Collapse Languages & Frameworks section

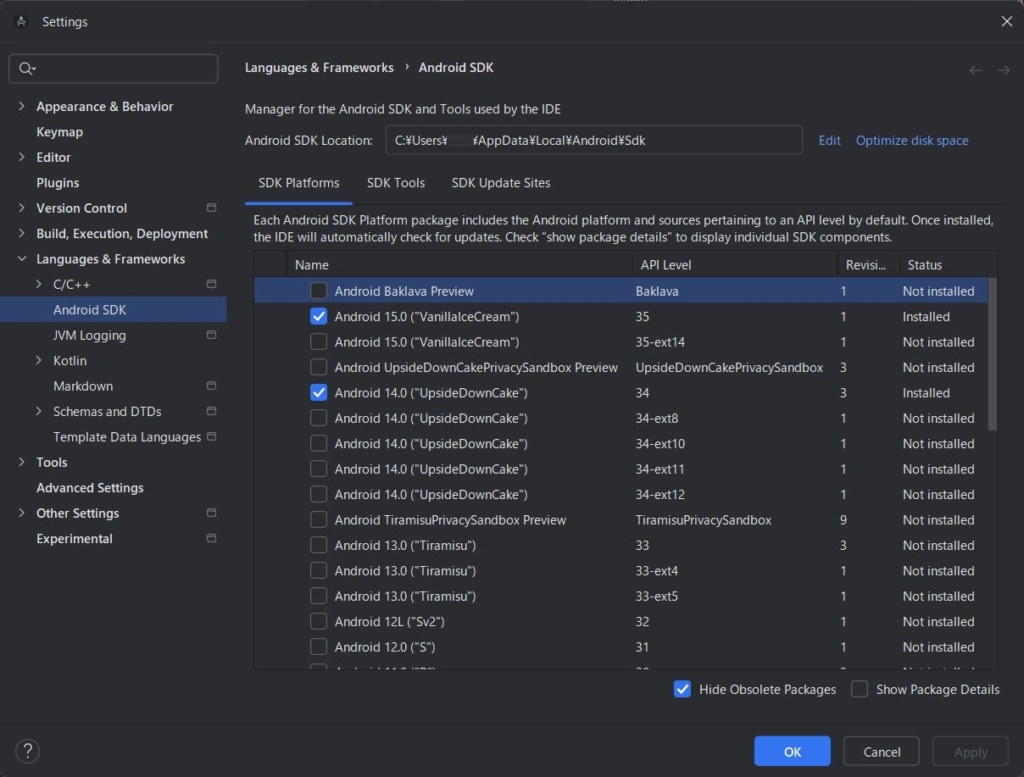[22, 259]
